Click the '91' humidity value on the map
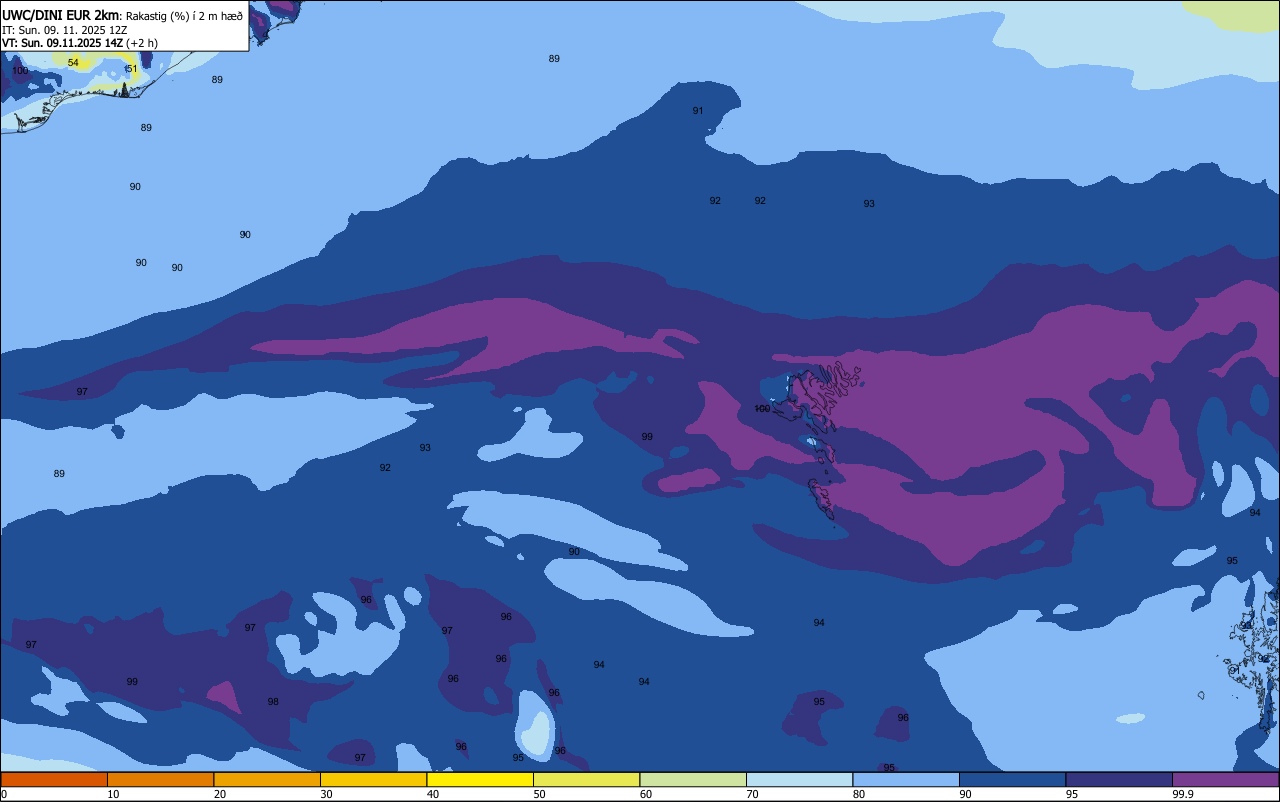The image size is (1280, 802). coord(698,111)
